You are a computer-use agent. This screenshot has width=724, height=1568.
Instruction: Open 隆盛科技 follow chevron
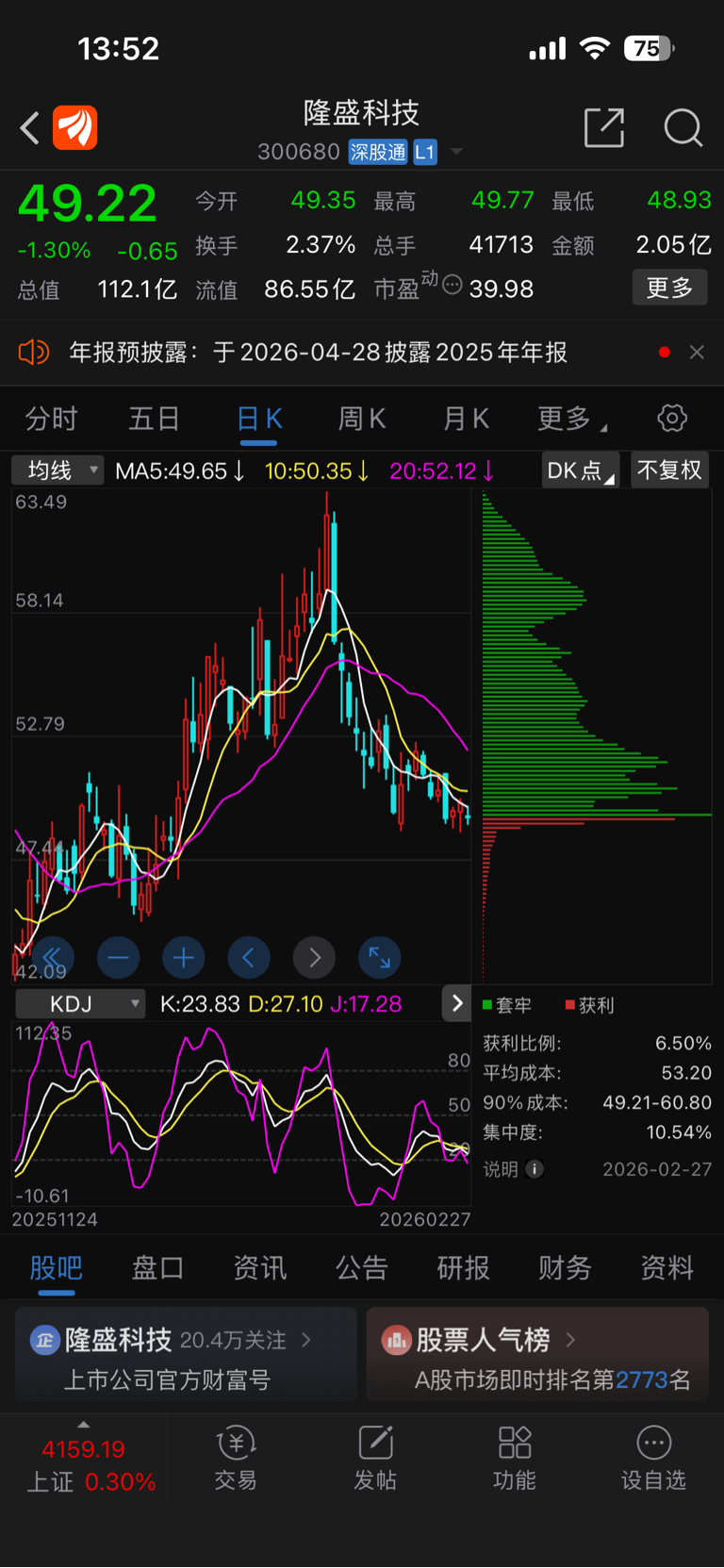(x=306, y=1340)
